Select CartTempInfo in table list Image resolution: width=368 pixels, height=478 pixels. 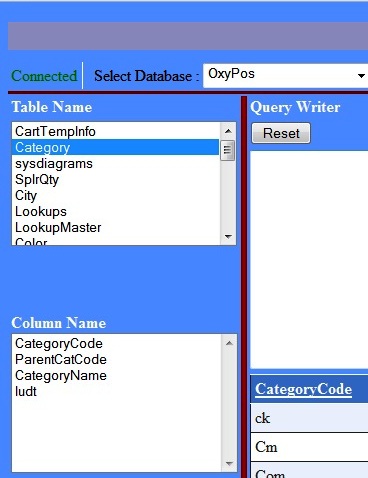(115, 131)
